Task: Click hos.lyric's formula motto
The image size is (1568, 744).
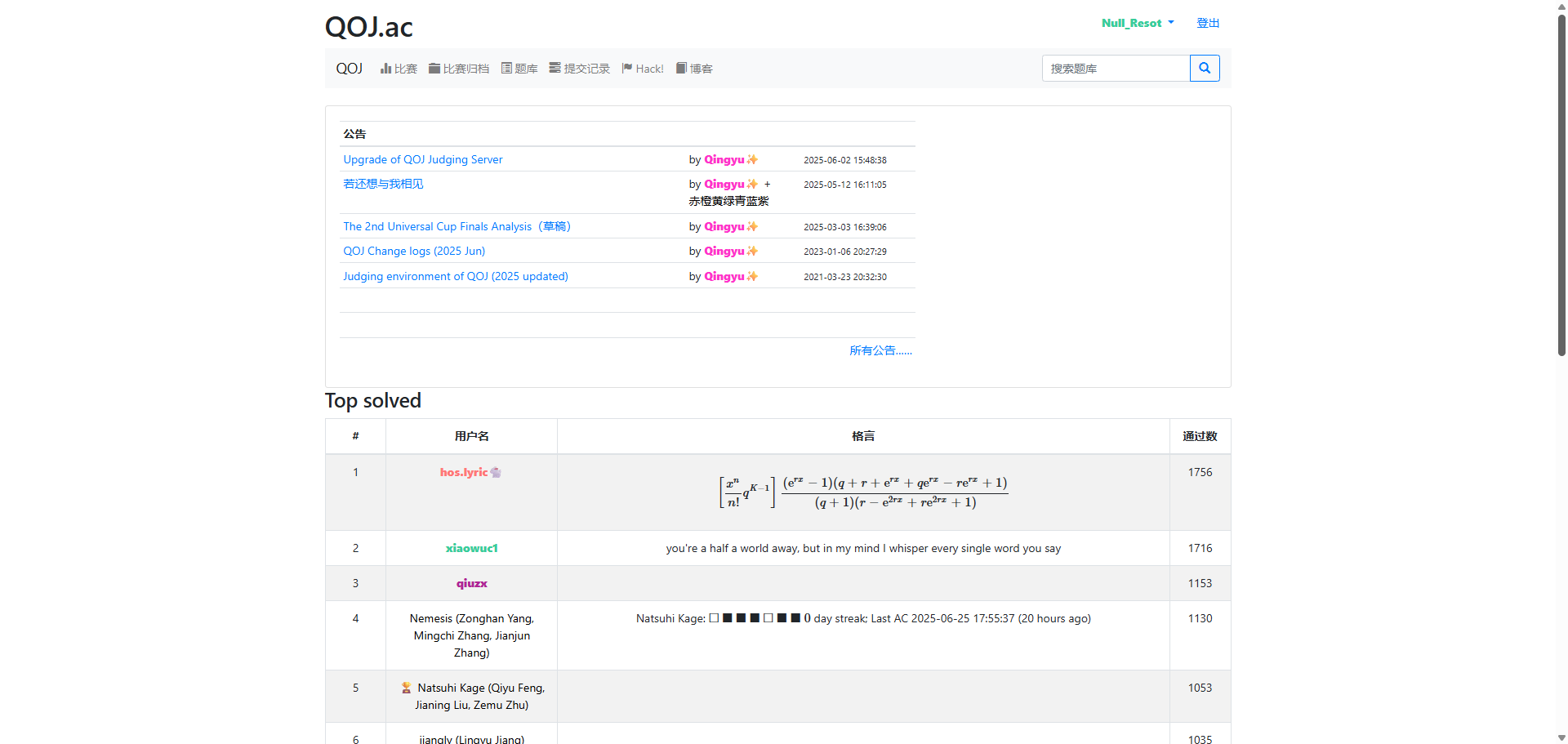Action: coord(863,492)
